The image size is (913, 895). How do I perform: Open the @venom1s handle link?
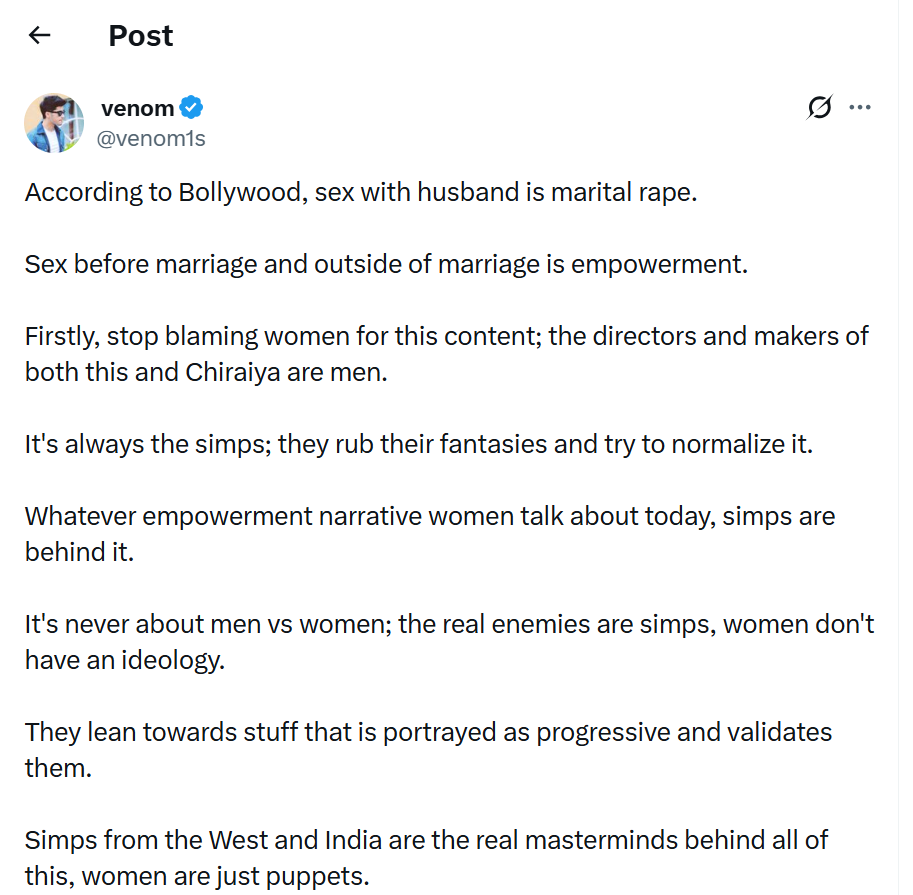tap(150, 139)
